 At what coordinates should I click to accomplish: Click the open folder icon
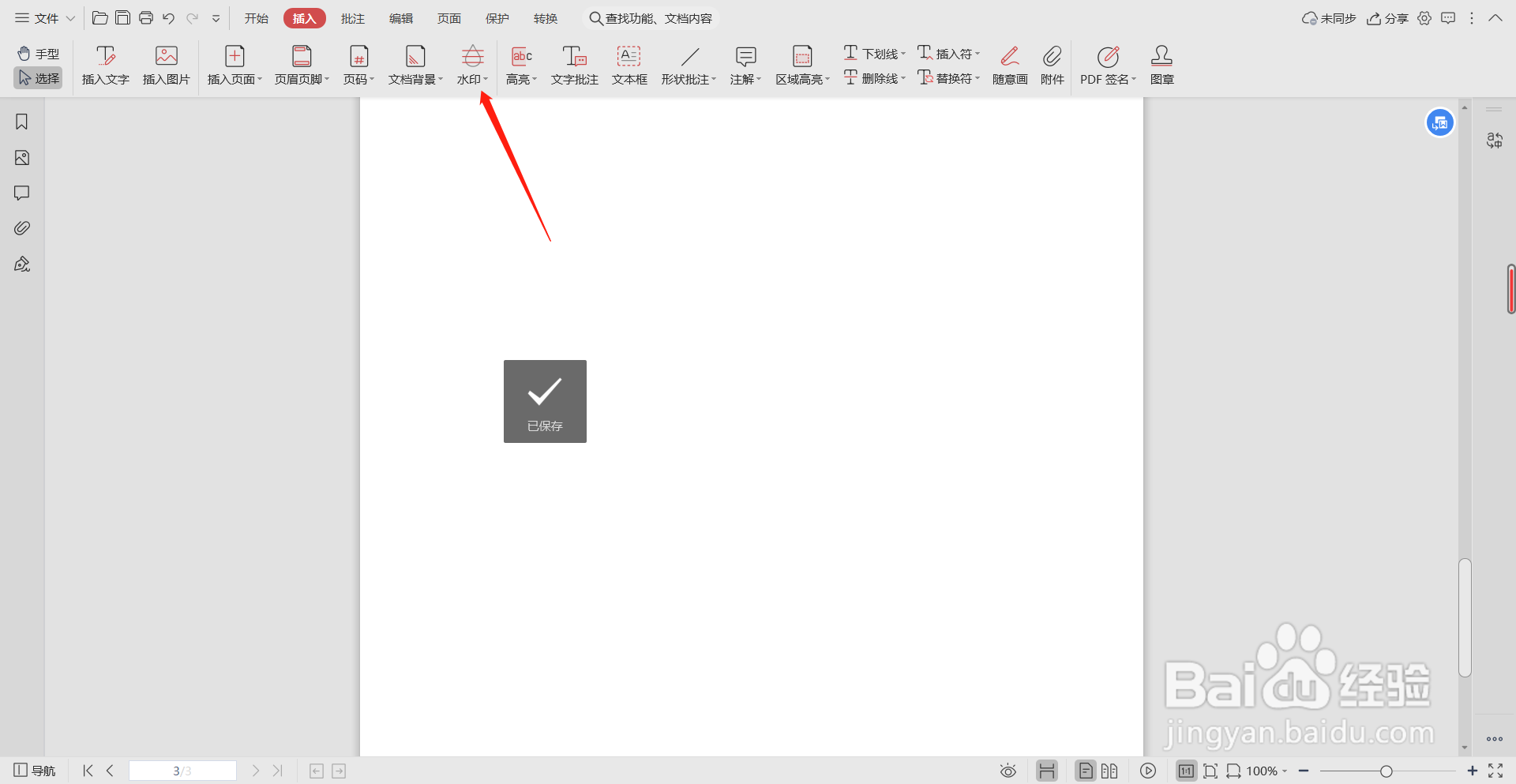pyautogui.click(x=100, y=18)
